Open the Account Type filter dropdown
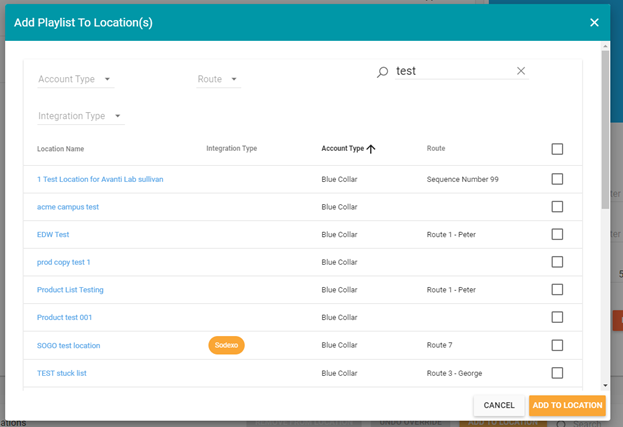 click(75, 79)
